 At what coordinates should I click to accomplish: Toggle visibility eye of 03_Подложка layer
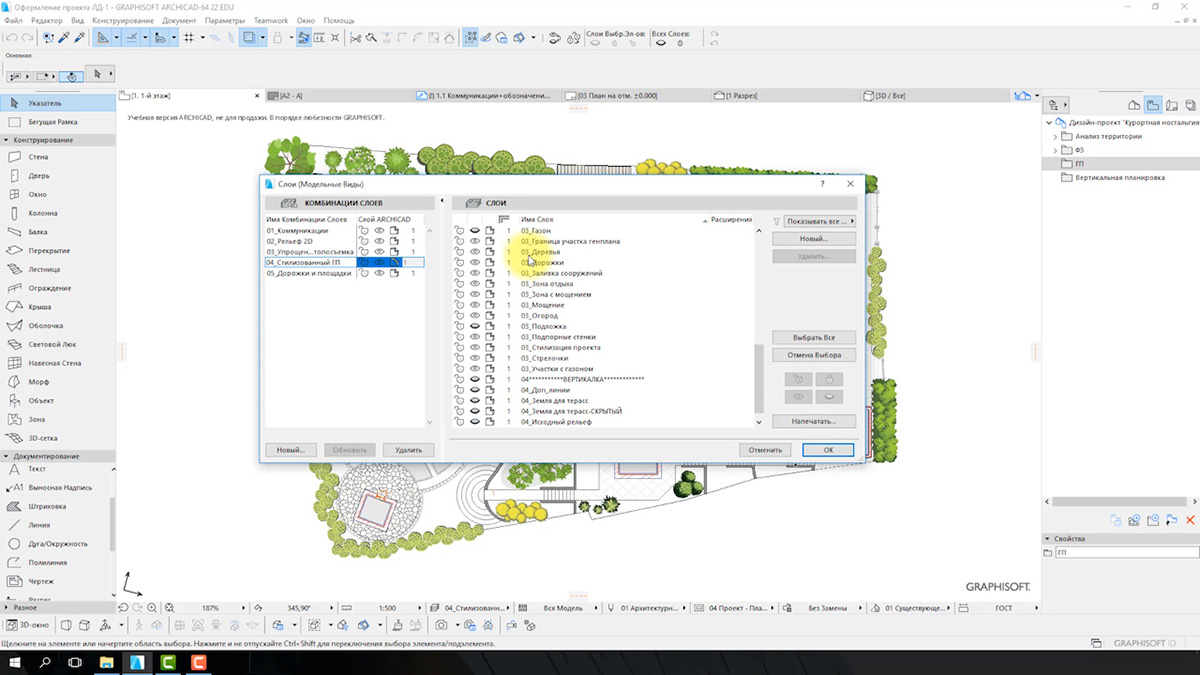(x=475, y=326)
